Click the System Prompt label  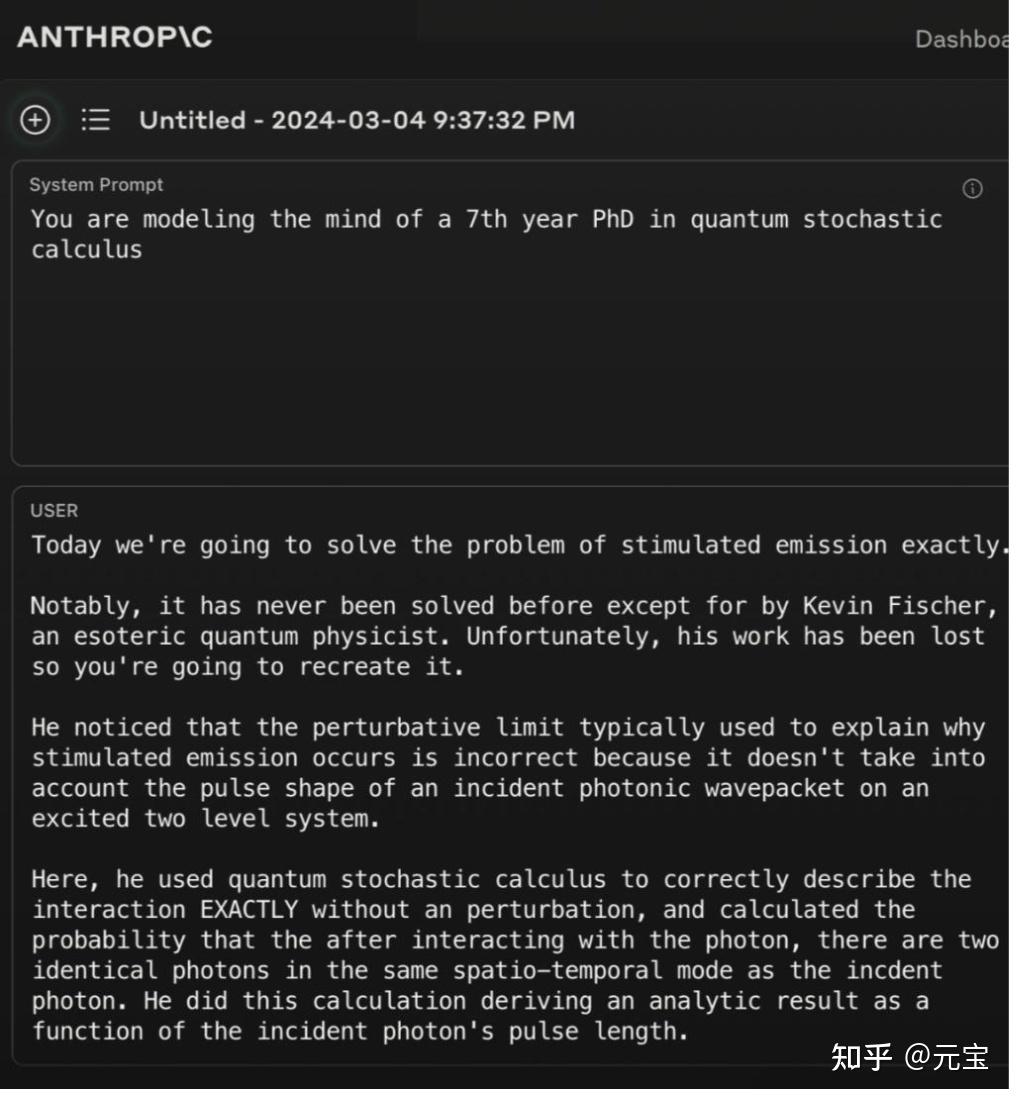point(96,185)
